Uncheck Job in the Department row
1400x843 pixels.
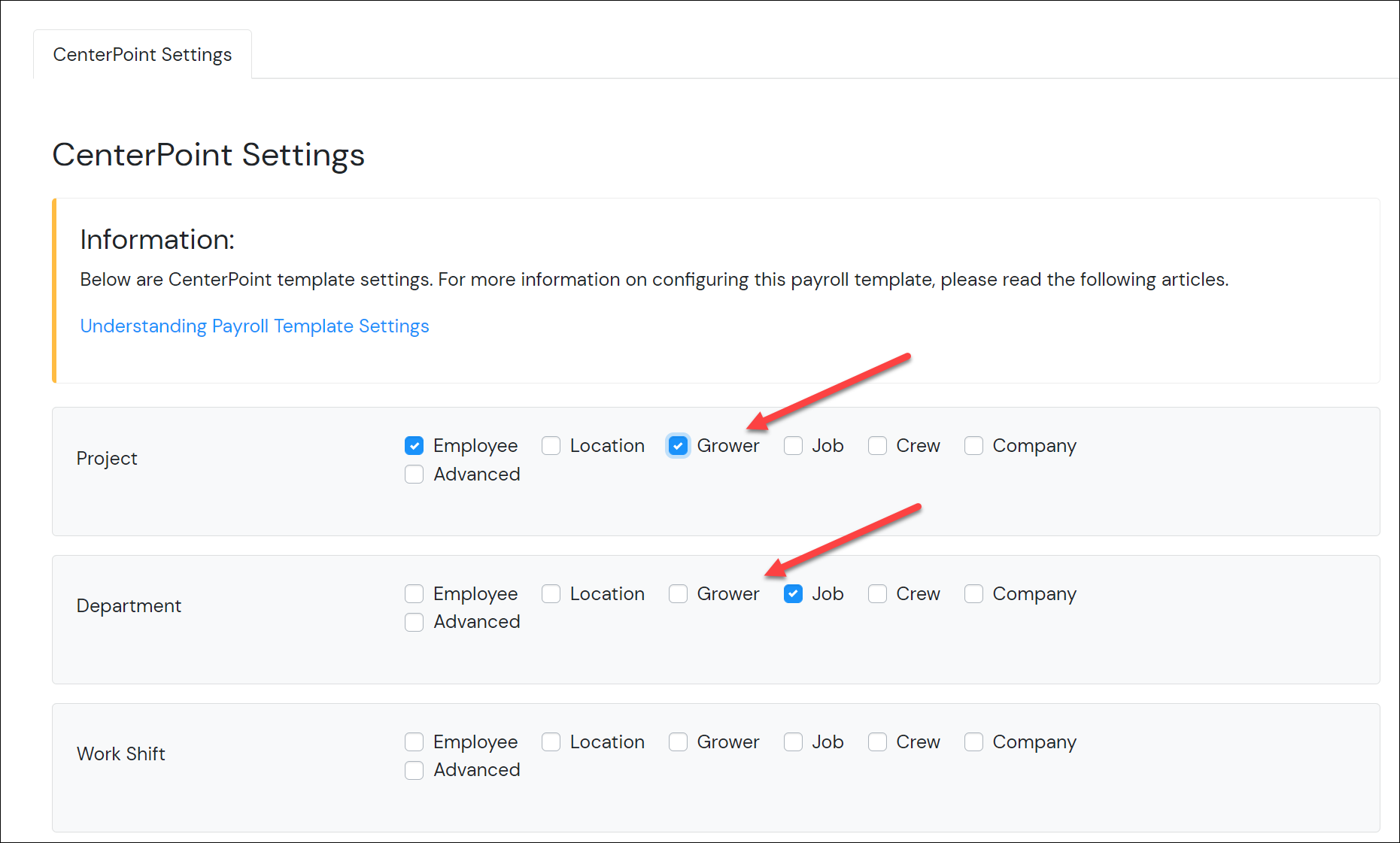(x=794, y=594)
